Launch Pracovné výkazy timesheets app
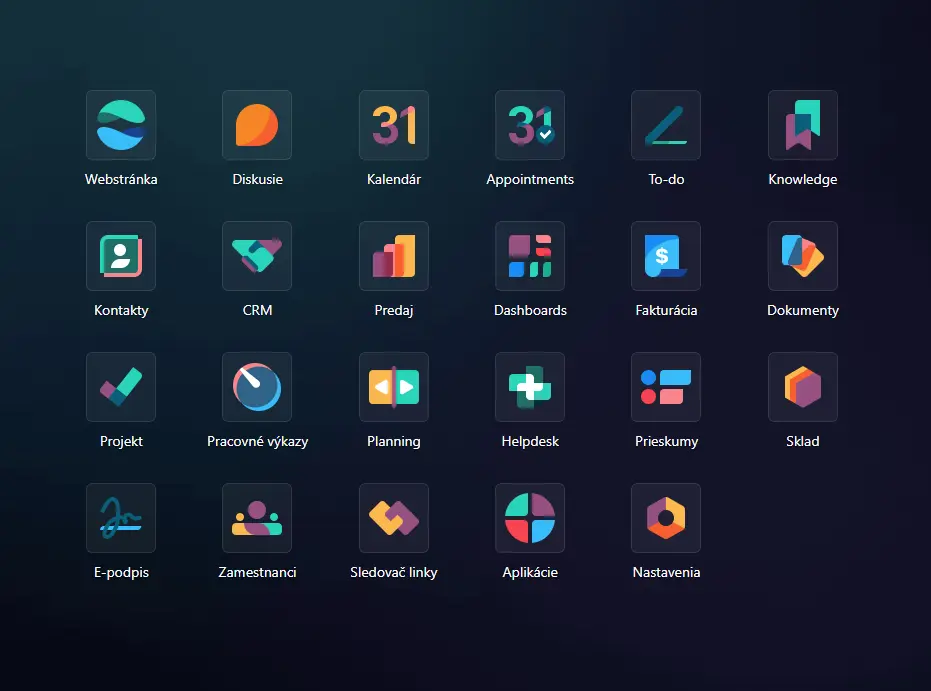 [257, 387]
